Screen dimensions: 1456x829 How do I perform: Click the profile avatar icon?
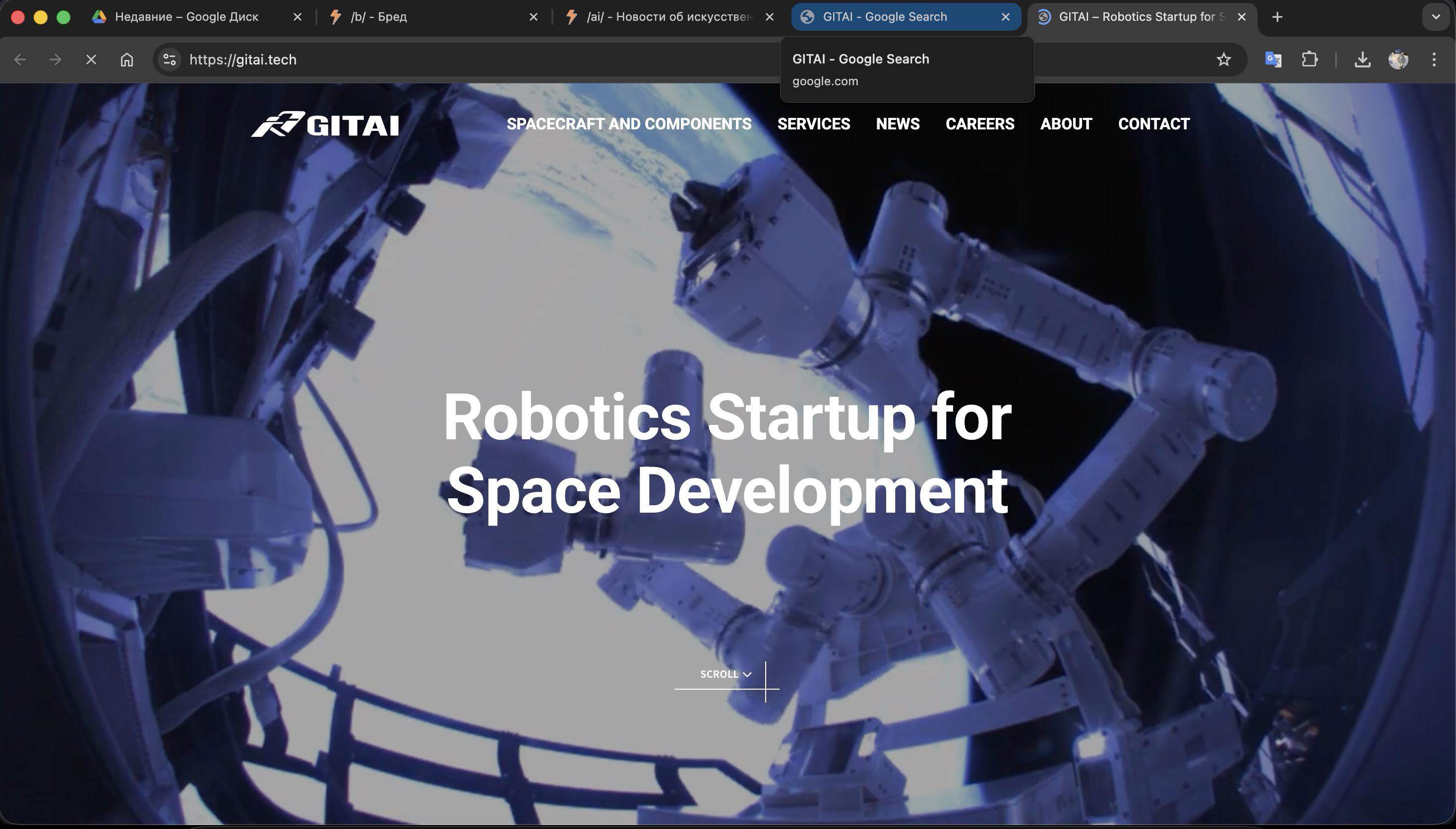[1398, 59]
